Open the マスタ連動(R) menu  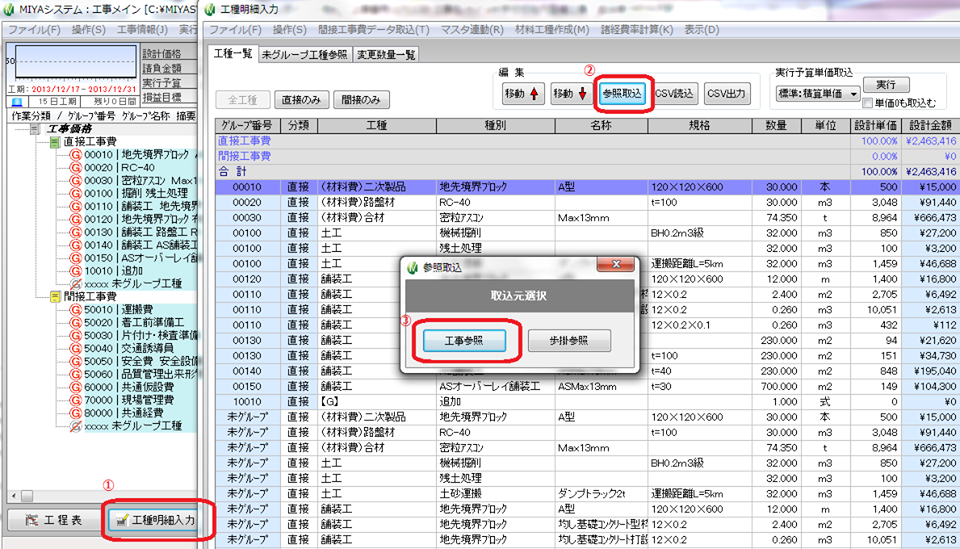pyautogui.click(x=472, y=29)
